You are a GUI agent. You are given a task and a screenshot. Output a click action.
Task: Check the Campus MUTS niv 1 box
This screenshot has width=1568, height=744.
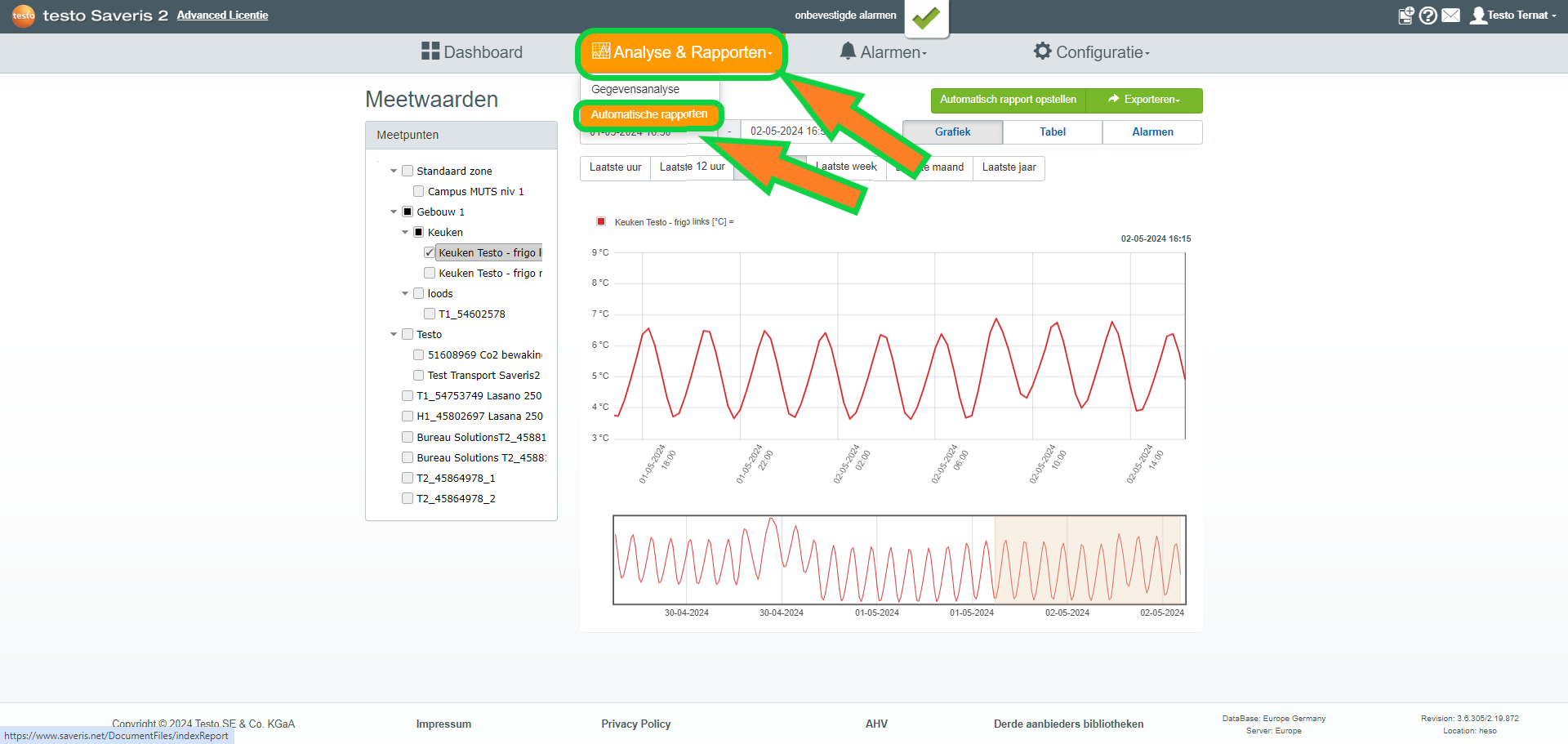pyautogui.click(x=418, y=191)
